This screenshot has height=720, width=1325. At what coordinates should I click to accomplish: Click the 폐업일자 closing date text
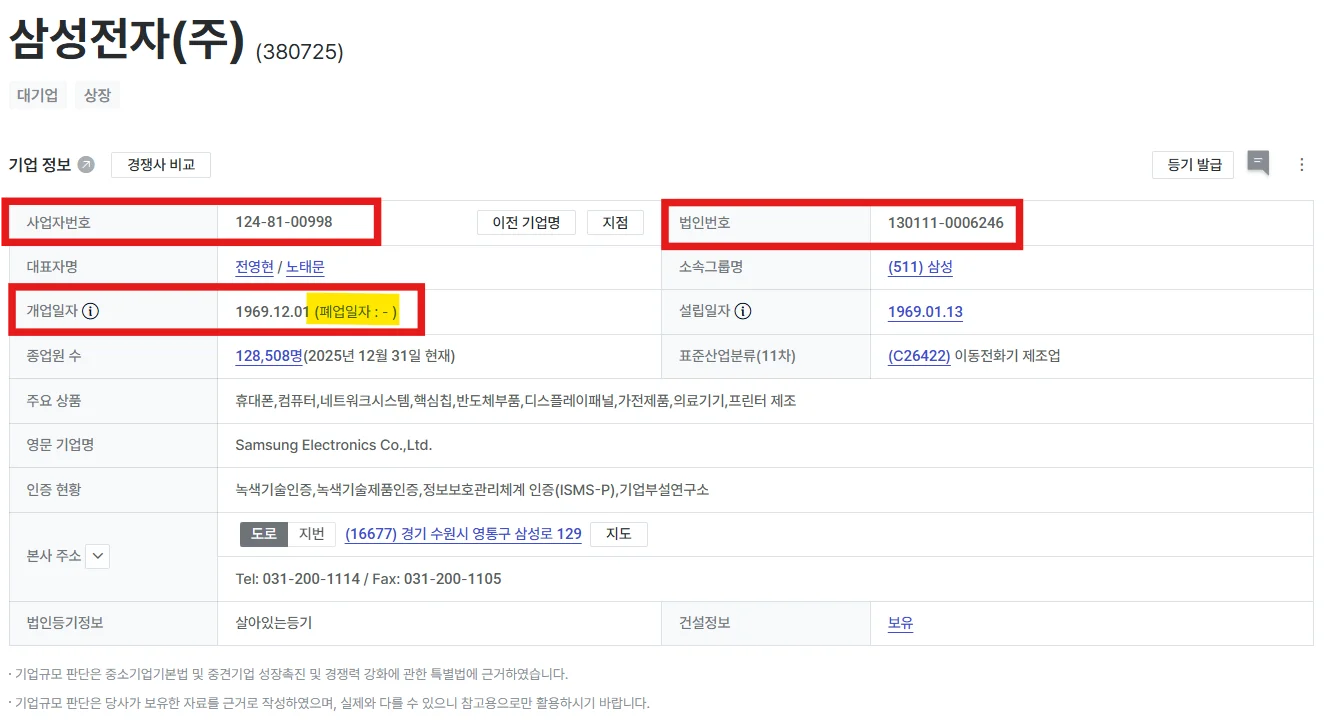tap(355, 312)
